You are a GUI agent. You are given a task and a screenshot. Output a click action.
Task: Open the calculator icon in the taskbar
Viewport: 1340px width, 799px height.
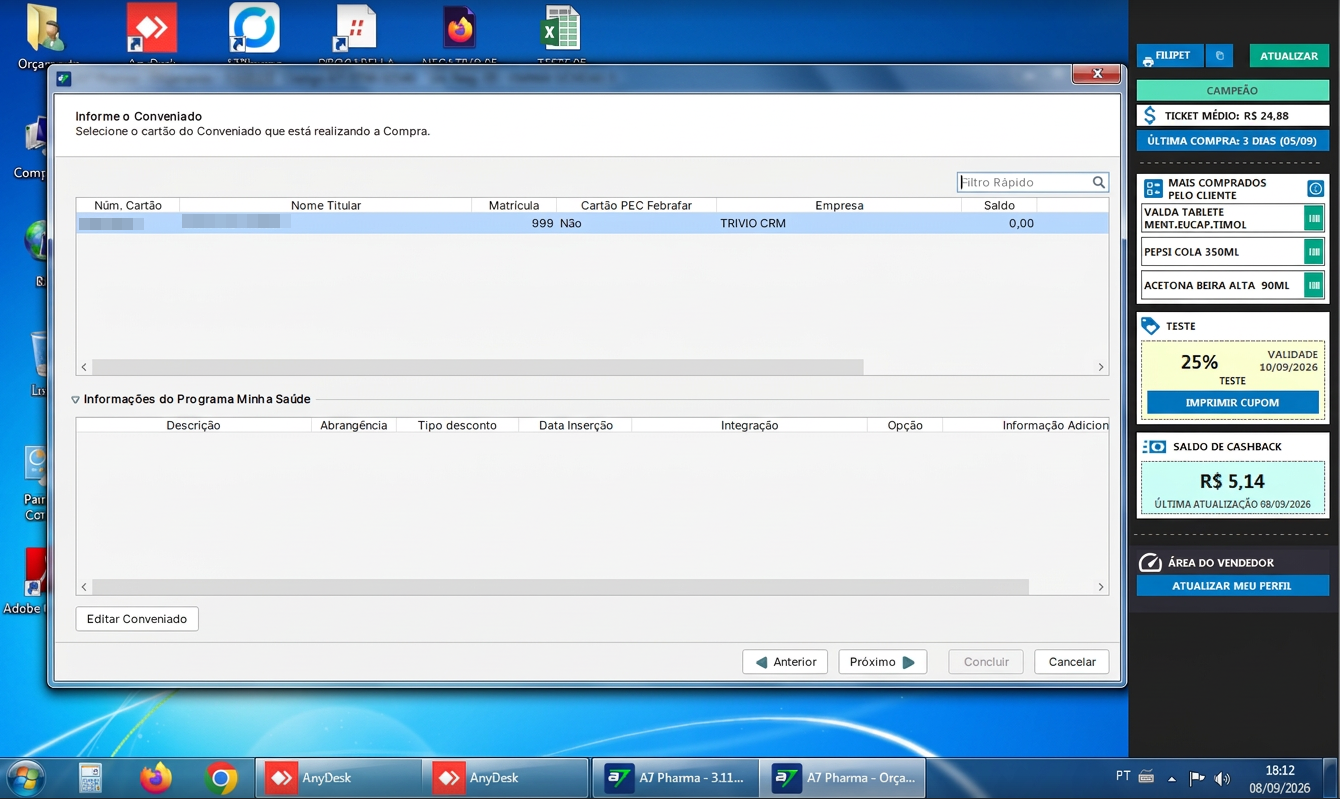(90, 777)
